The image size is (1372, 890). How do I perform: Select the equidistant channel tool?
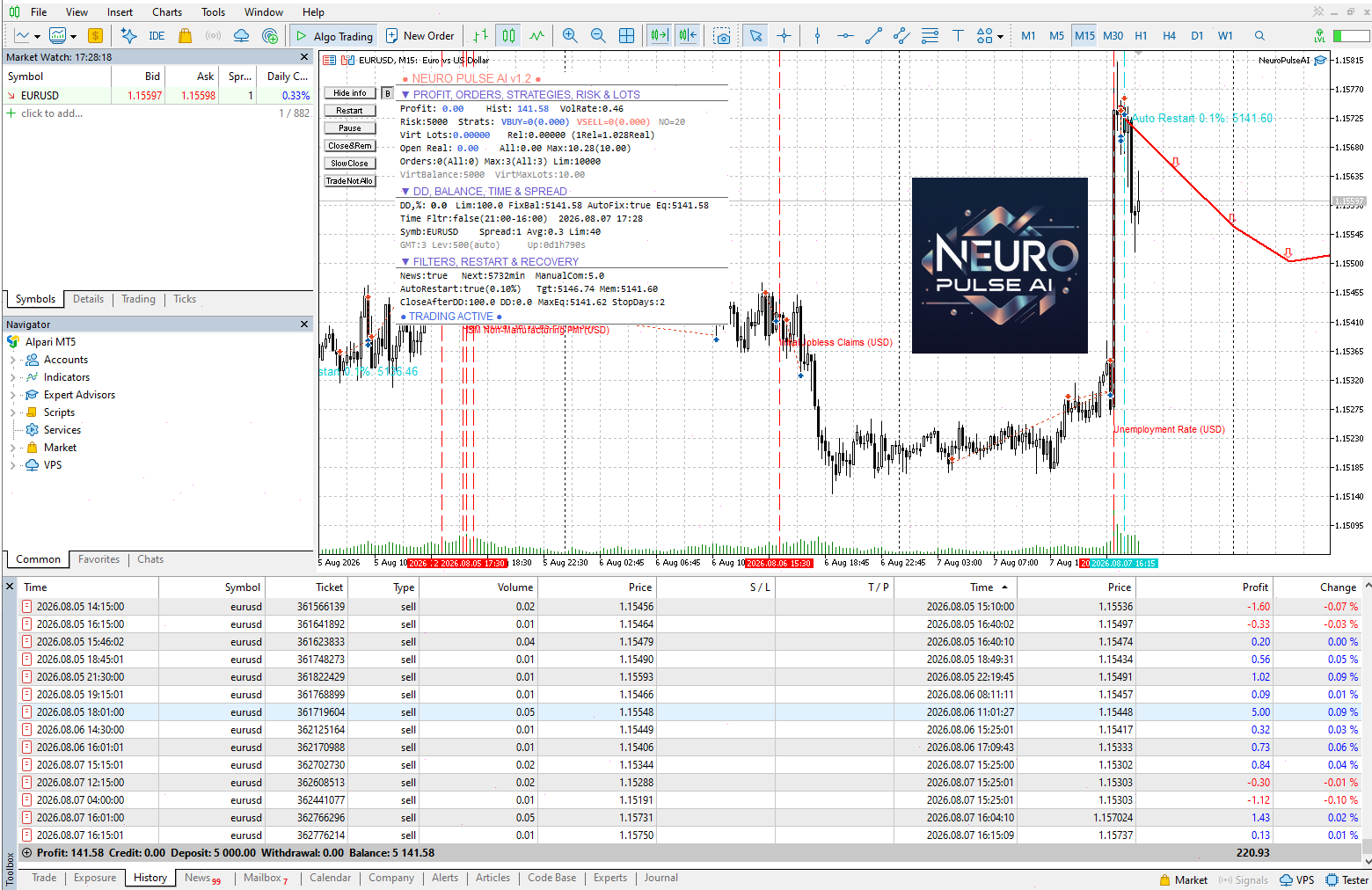[901, 36]
